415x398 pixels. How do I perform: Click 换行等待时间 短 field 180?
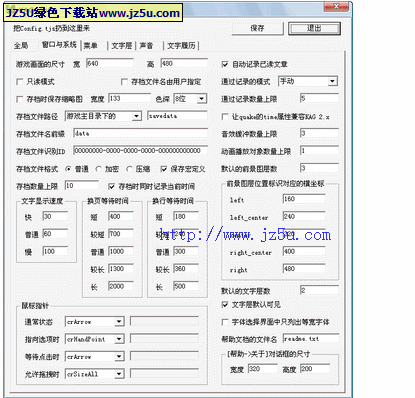[186, 216]
